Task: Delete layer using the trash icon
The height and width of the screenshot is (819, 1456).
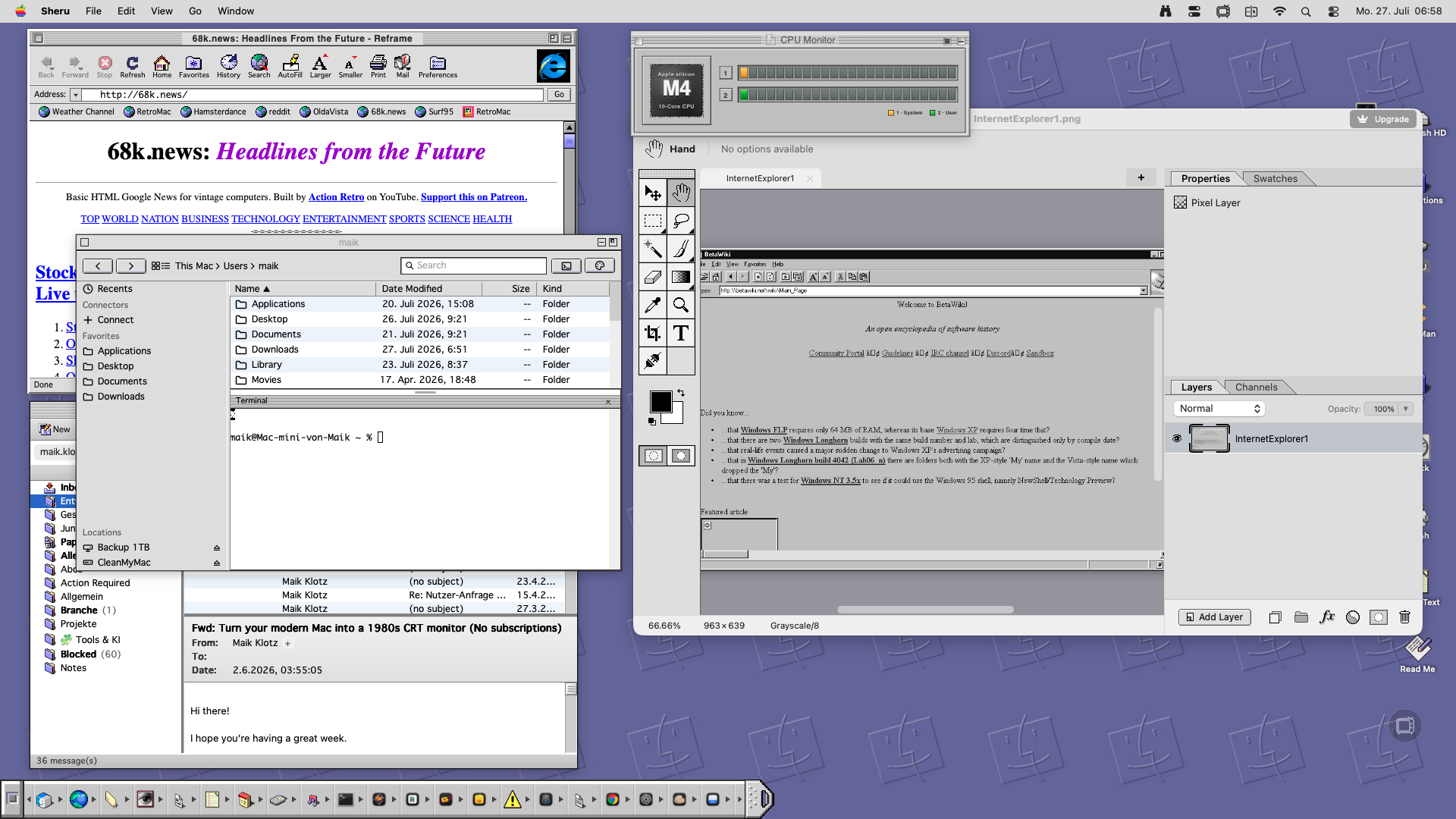Action: (x=1404, y=617)
